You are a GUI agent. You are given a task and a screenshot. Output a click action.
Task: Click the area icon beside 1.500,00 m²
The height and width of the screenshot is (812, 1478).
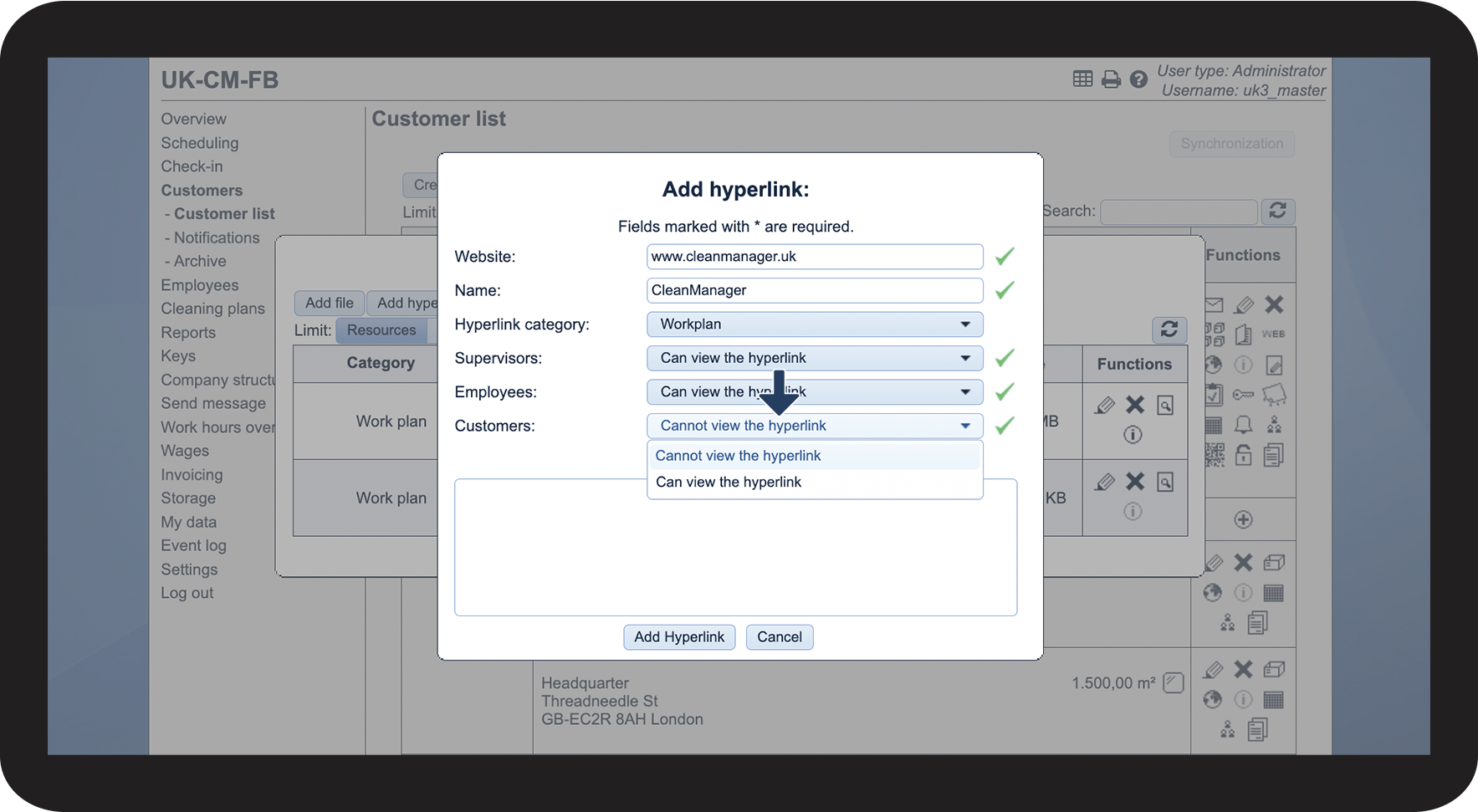tap(1174, 682)
